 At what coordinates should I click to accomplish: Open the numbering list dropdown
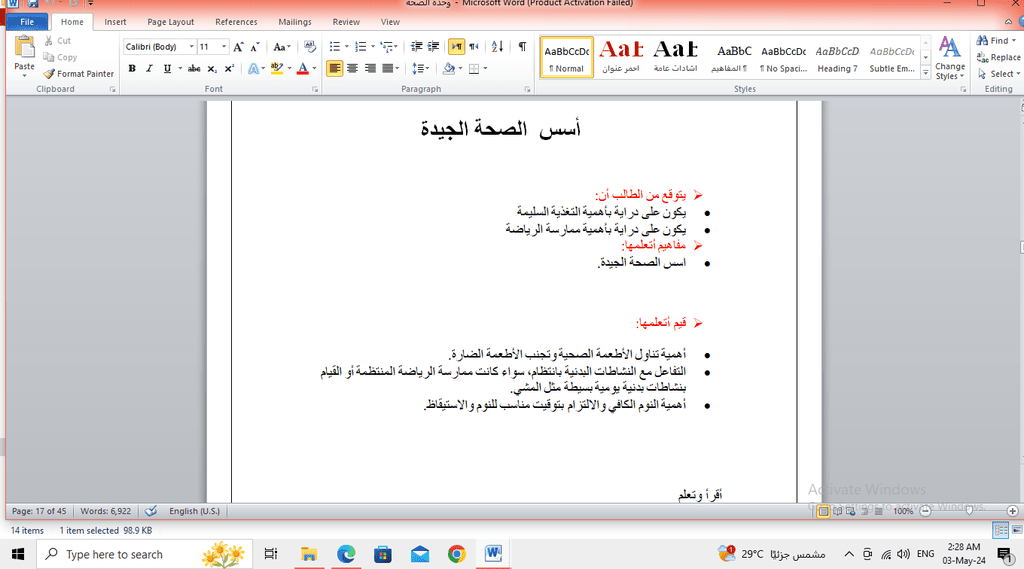coord(372,47)
